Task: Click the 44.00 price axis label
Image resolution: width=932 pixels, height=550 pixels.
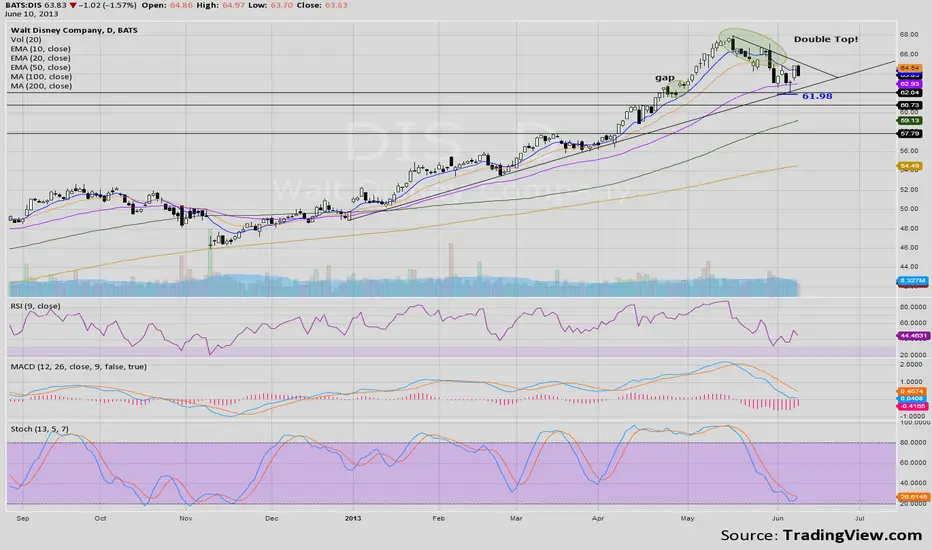Action: 909,266
